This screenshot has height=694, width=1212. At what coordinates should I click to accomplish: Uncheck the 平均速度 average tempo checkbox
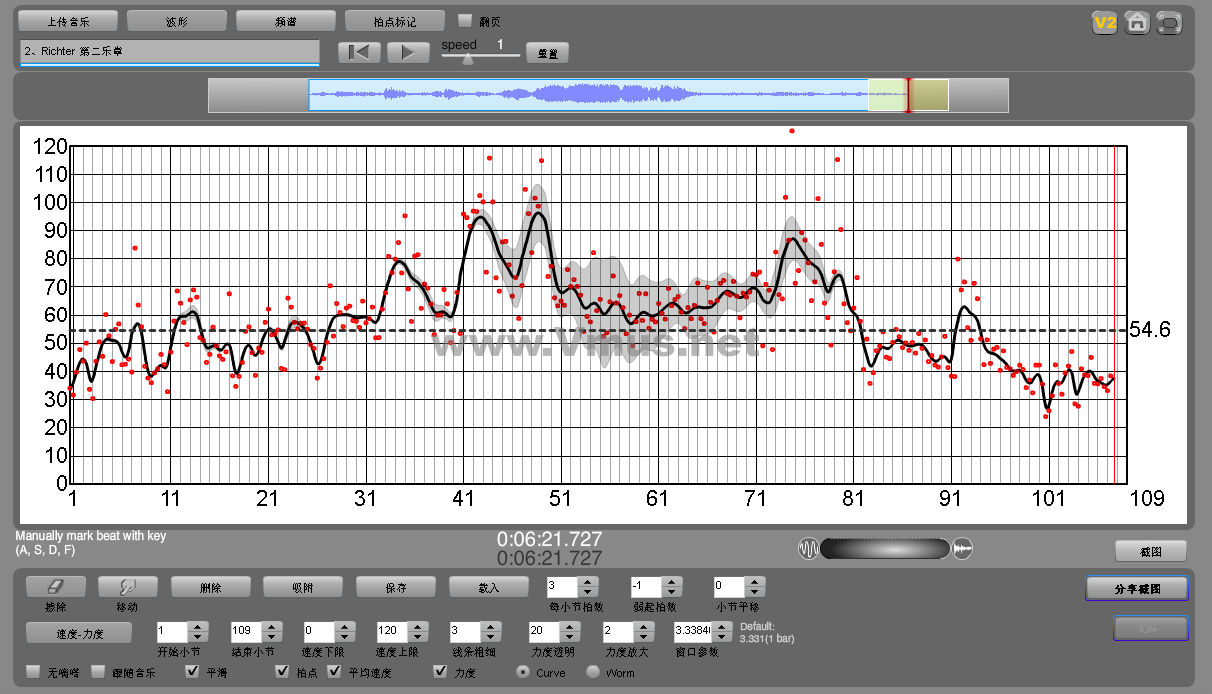(335, 672)
